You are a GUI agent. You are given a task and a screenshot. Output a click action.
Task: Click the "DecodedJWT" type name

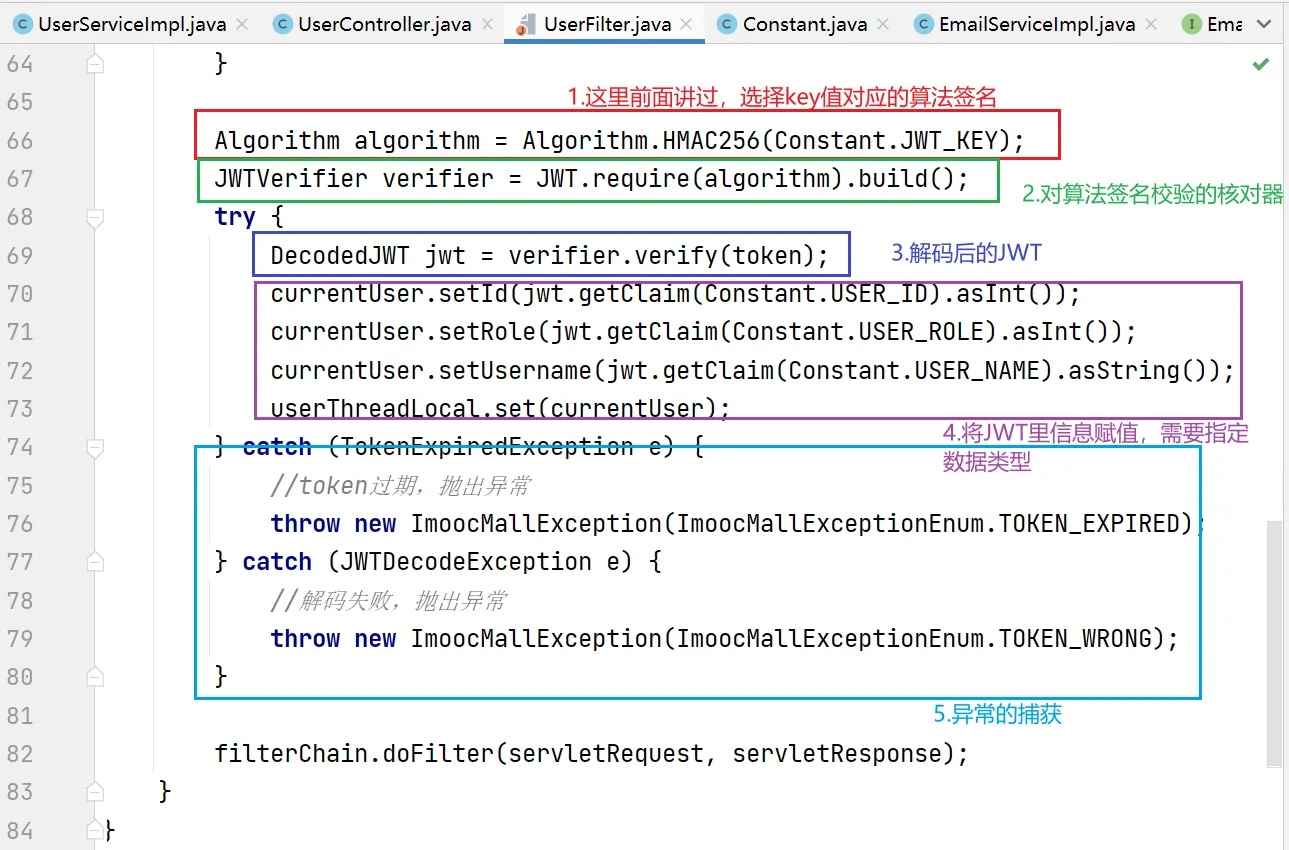pos(340,256)
